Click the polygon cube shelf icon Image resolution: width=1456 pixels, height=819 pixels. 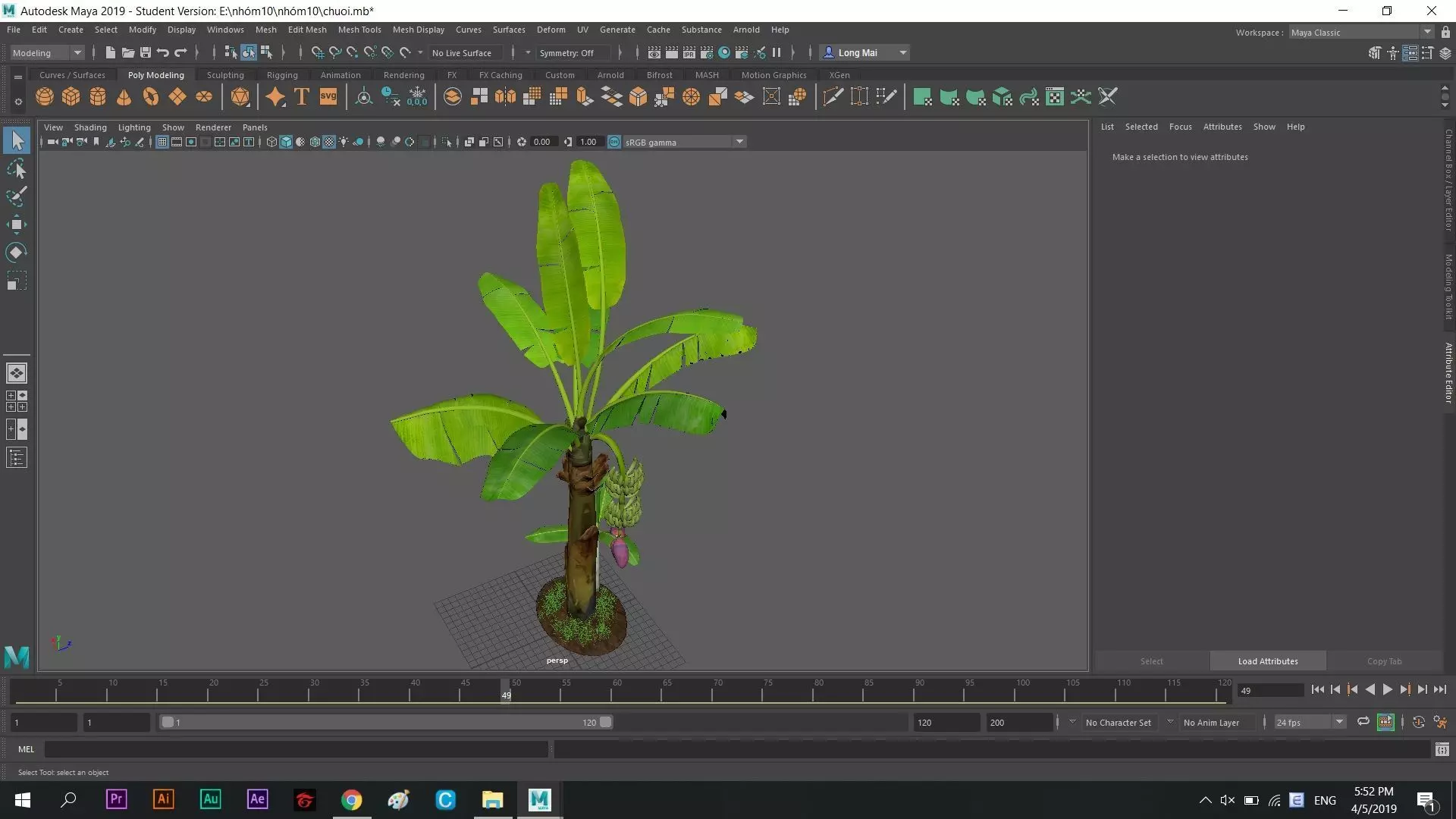71,97
